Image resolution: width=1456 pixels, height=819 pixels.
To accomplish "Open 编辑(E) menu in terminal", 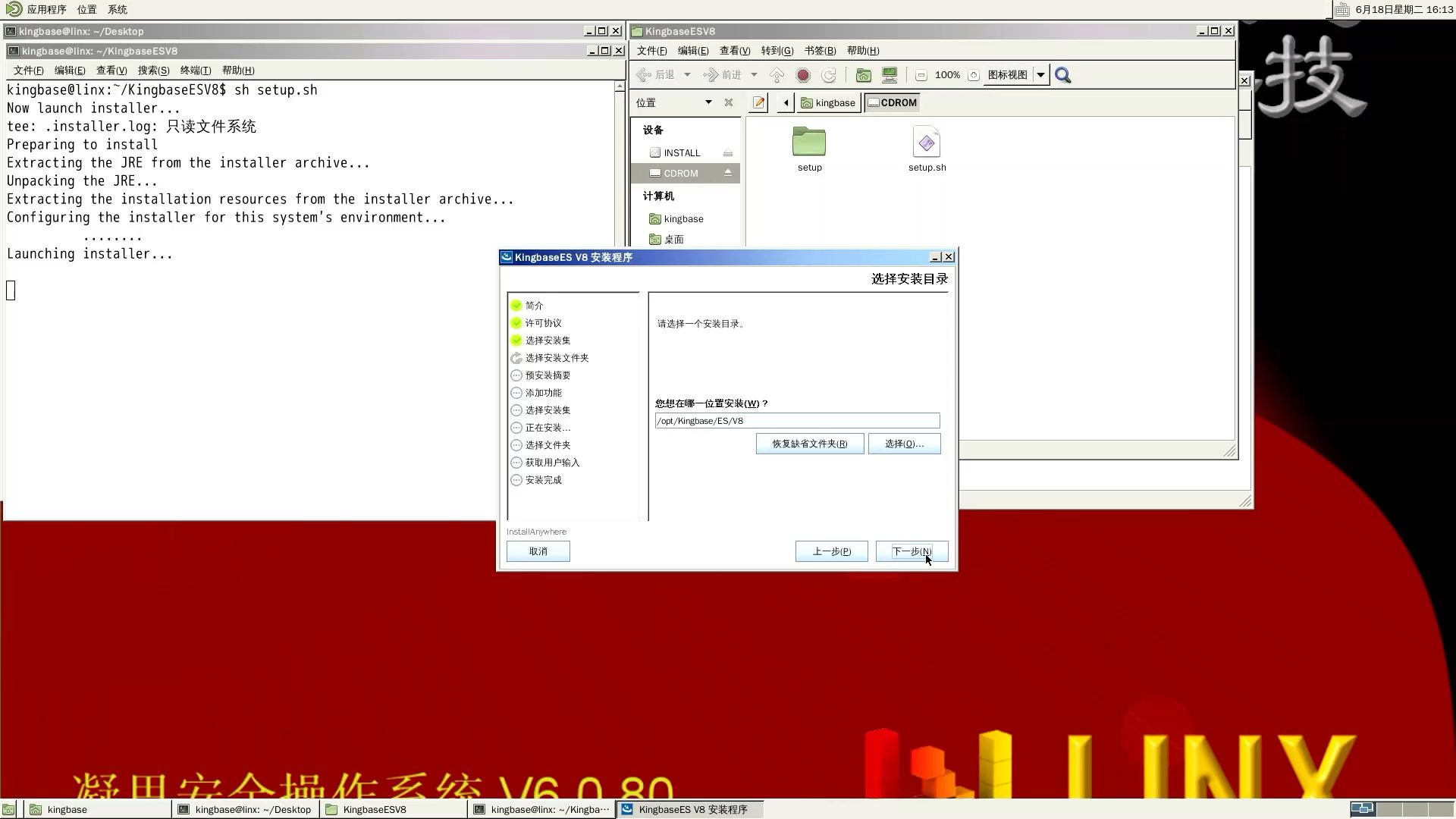I will 70,71.
